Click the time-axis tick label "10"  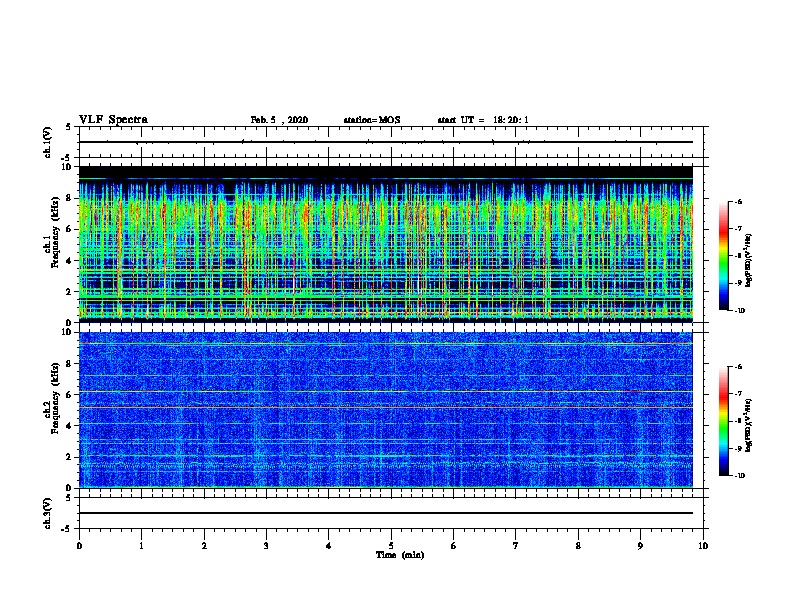point(703,546)
